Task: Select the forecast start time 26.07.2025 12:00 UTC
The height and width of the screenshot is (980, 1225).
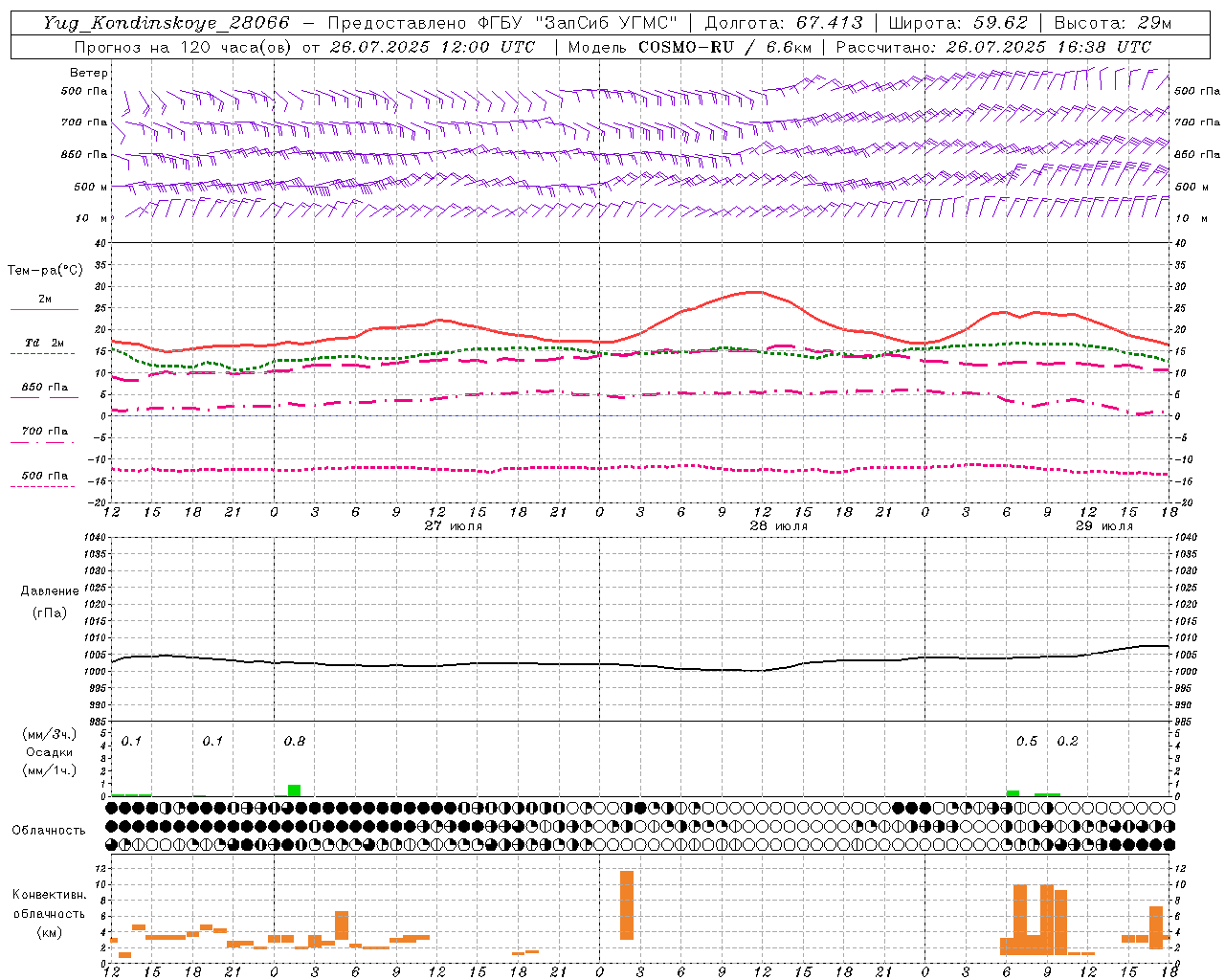Action: point(433,47)
